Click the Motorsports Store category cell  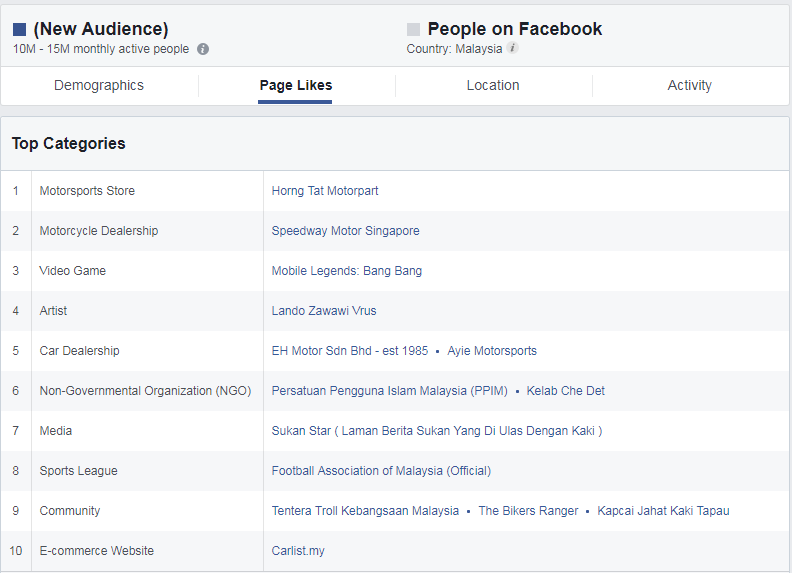click(147, 191)
